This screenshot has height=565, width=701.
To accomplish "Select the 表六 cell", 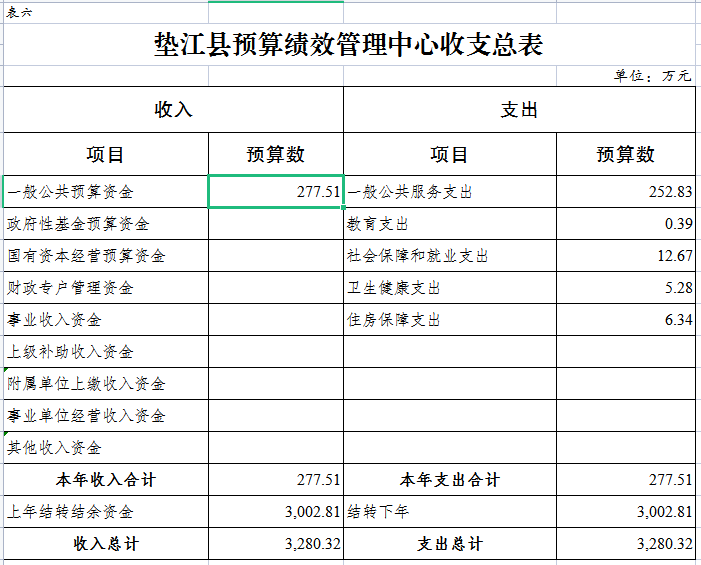I will pyautogui.click(x=106, y=13).
